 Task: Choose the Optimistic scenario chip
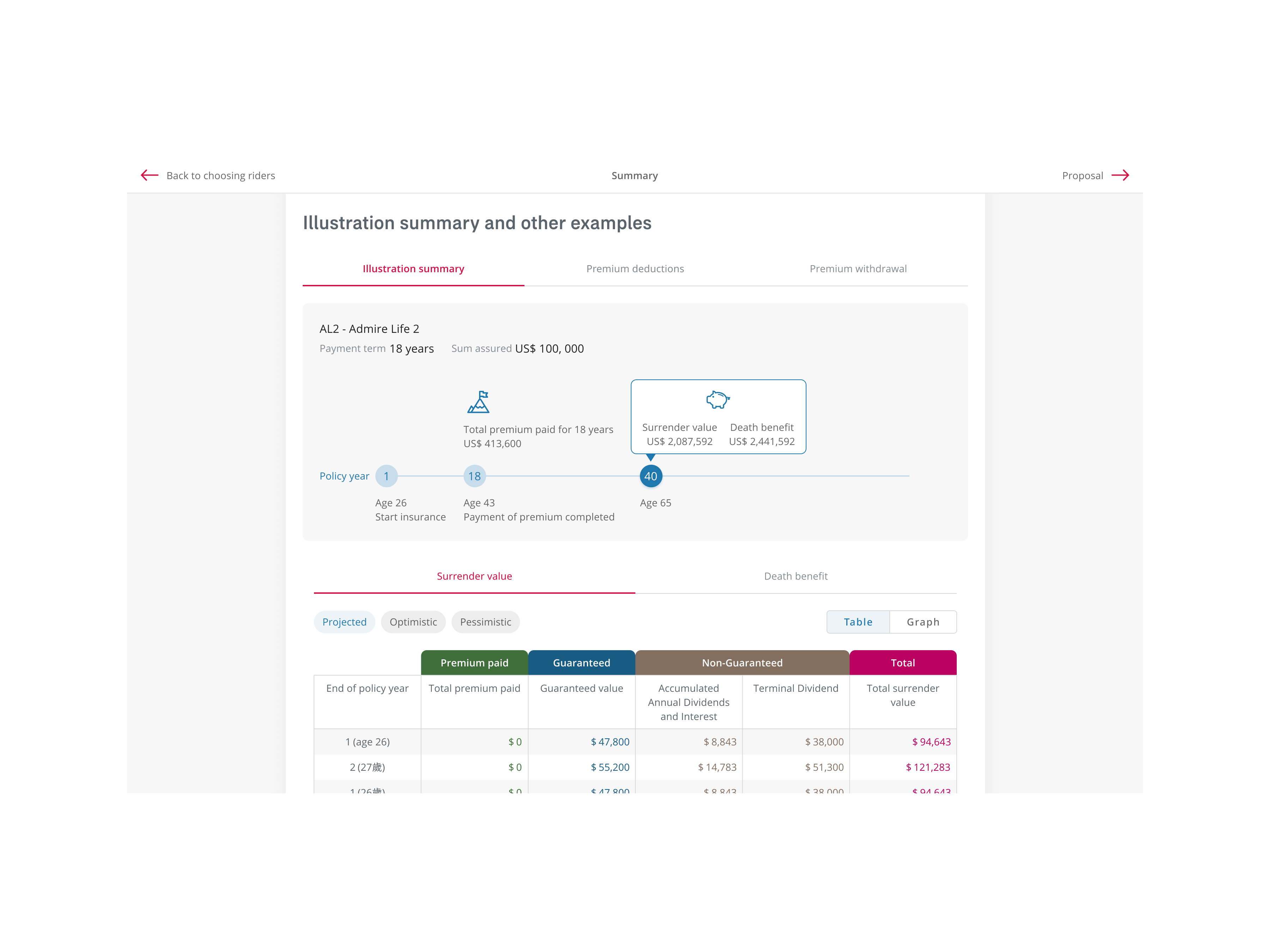413,622
